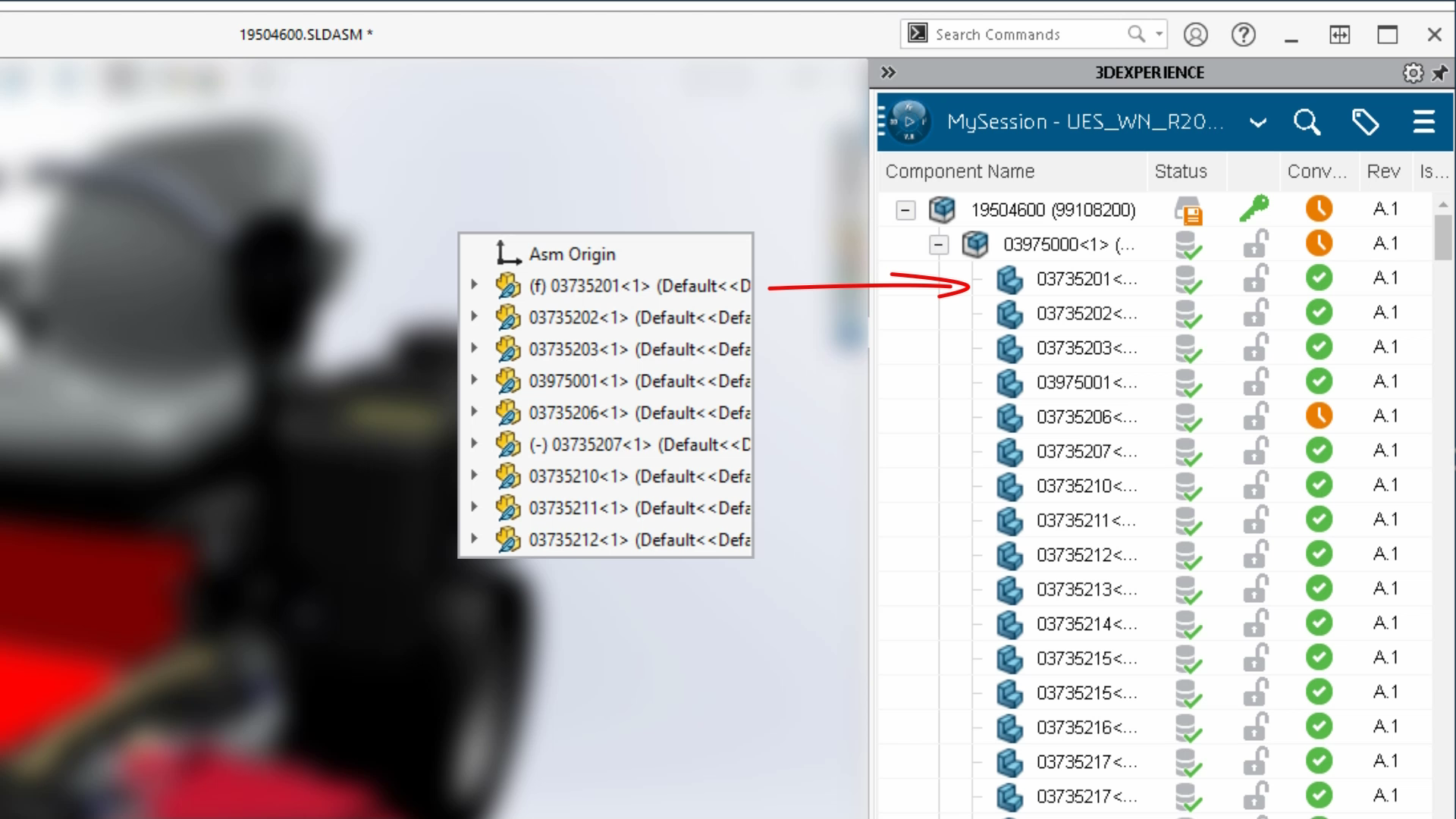This screenshot has height=819, width=1456.
Task: Collapse the 03975000<1> subassembly node
Action: click(939, 245)
